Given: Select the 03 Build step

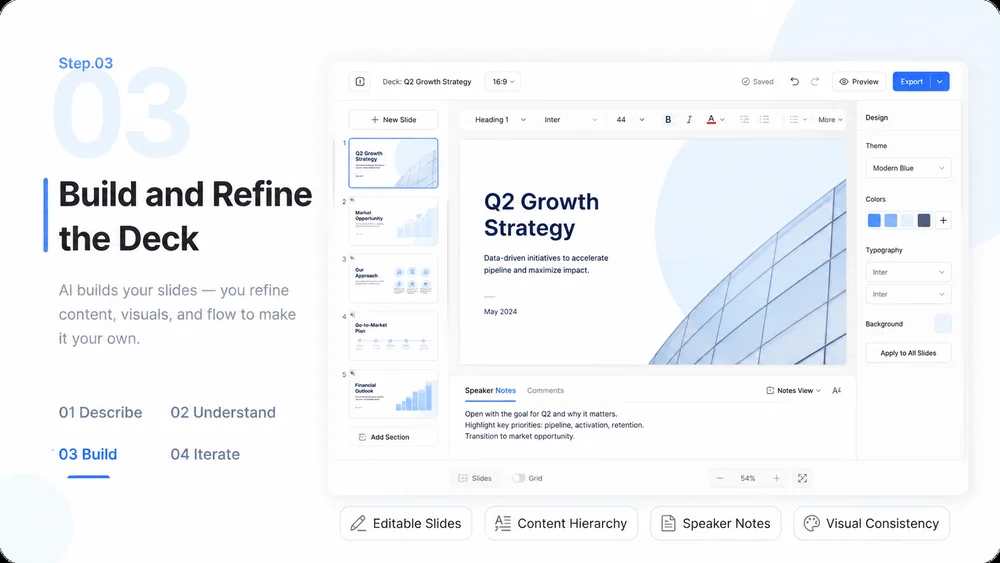Looking at the screenshot, I should click(87, 454).
